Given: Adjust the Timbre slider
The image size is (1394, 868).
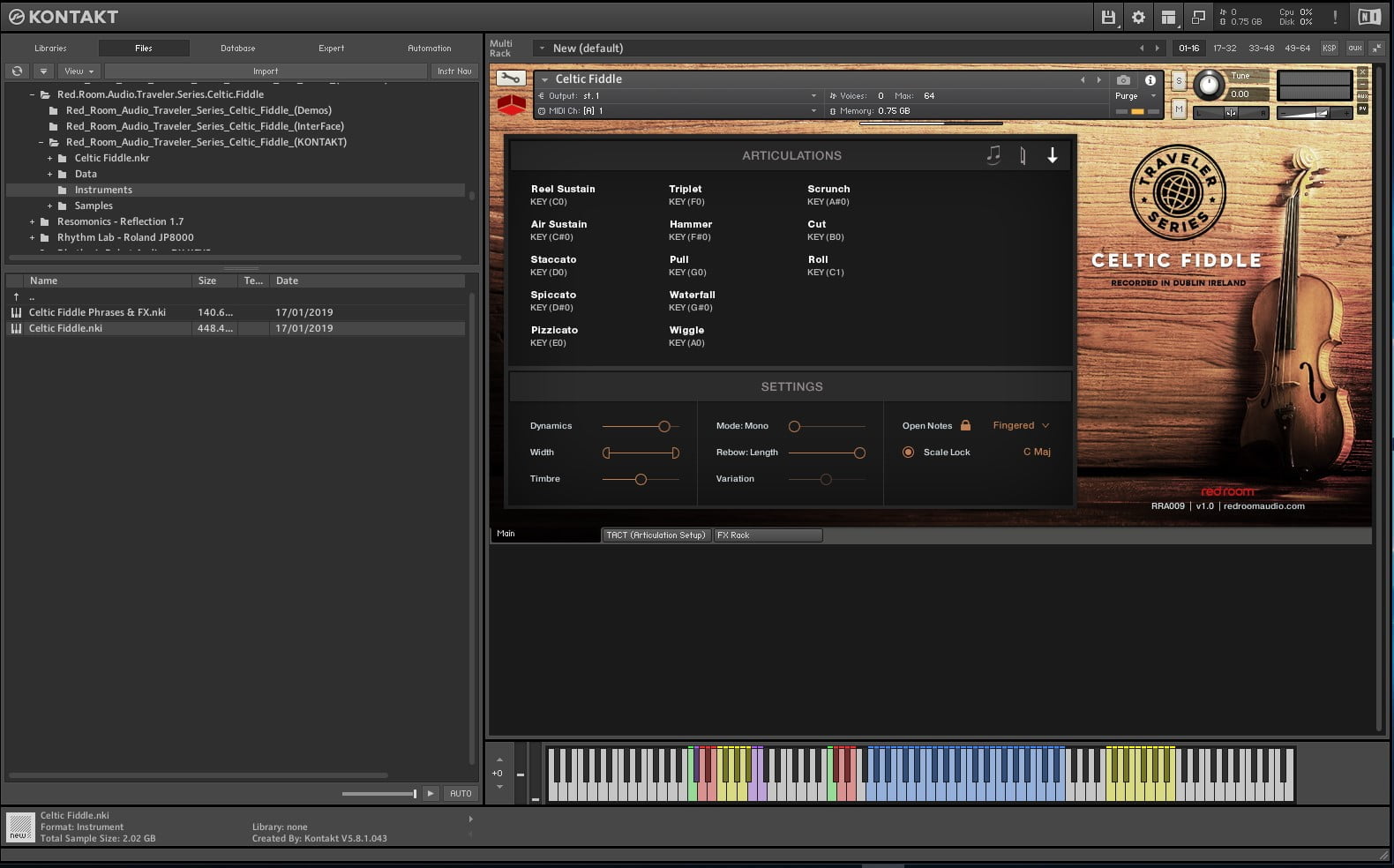Looking at the screenshot, I should point(641,479).
